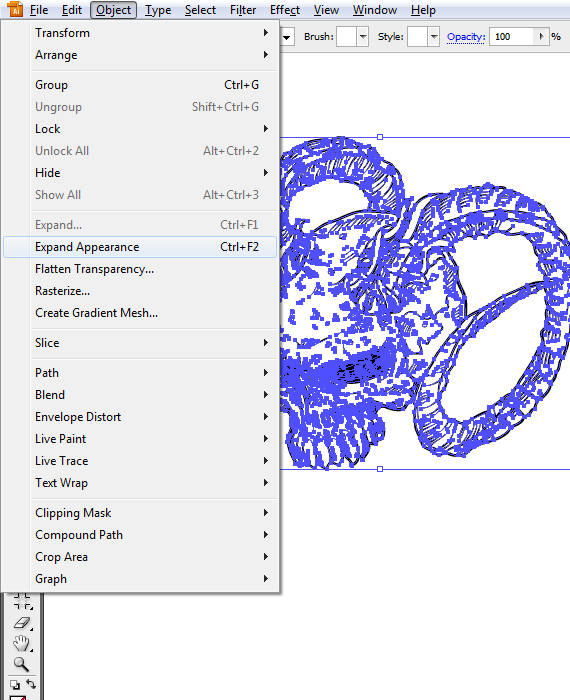Viewport: 570px width, 700px height.
Task: Open the Opacity slider arrow
Action: coord(541,37)
